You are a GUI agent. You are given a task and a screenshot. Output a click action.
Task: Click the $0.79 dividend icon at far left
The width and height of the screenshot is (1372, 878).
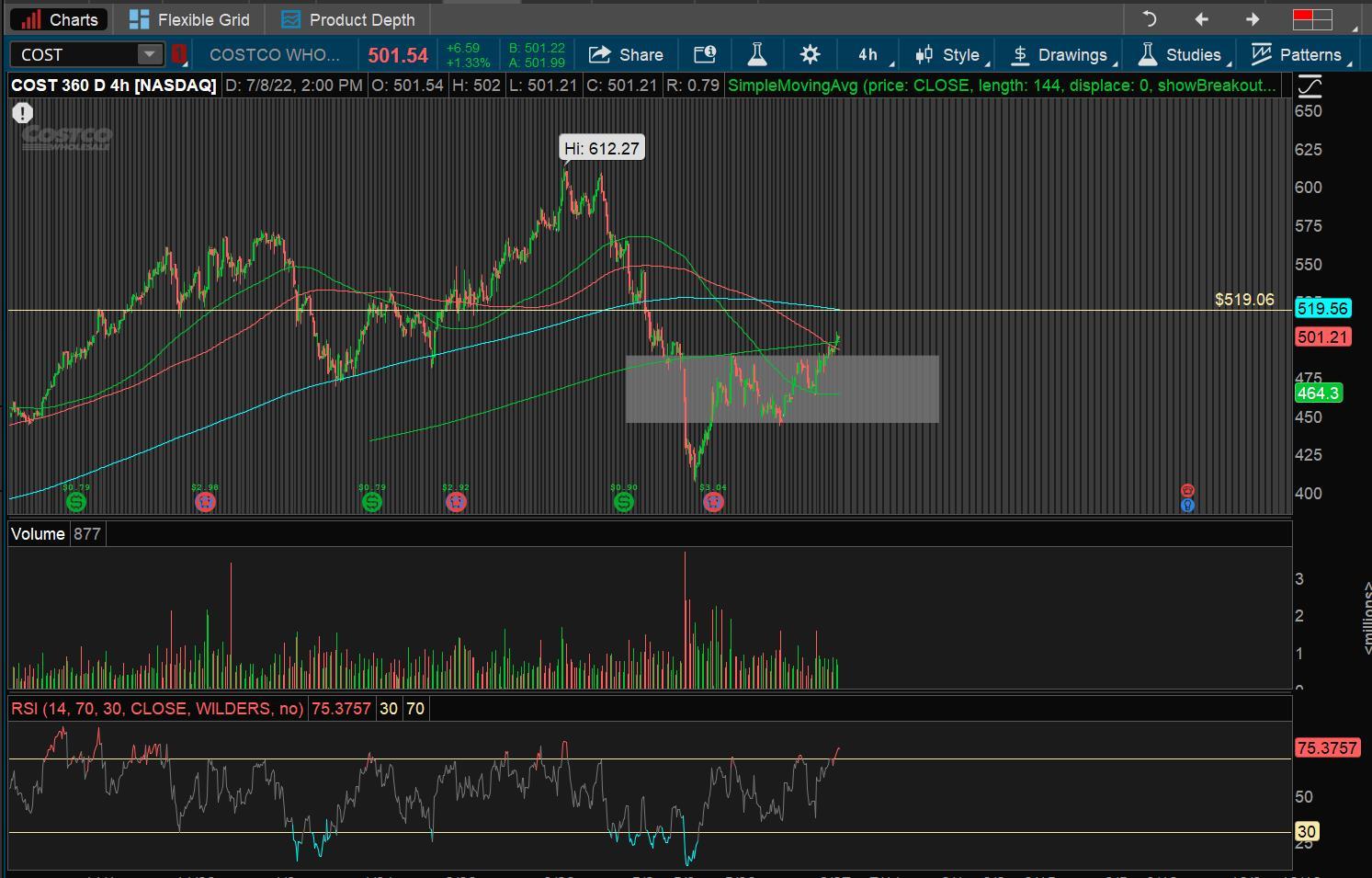point(76,502)
